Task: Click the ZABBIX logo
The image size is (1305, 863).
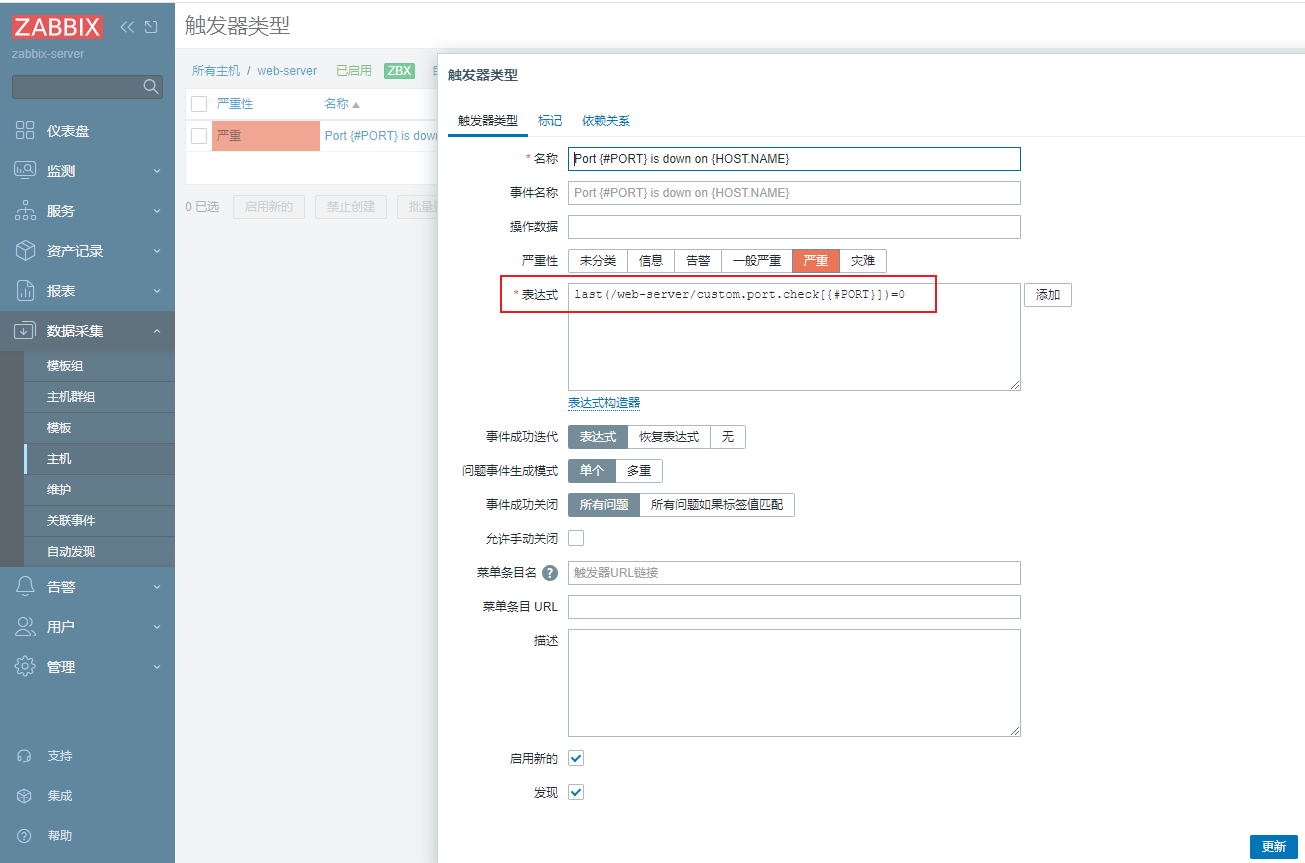Action: pos(59,27)
